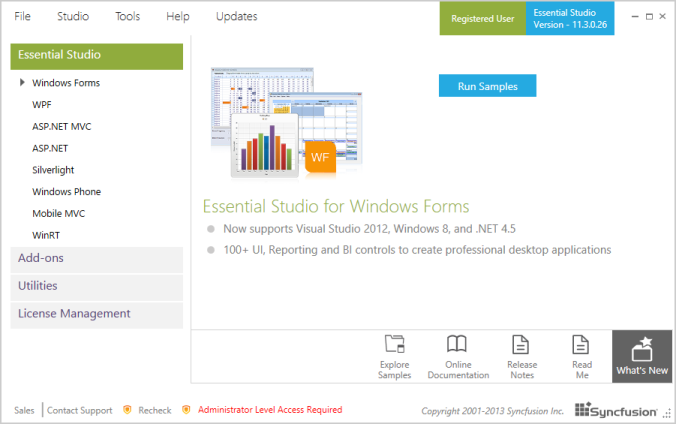Screen dimensions: 676x424
Task: Click the shield icon beside Recheck
Action: click(127, 410)
